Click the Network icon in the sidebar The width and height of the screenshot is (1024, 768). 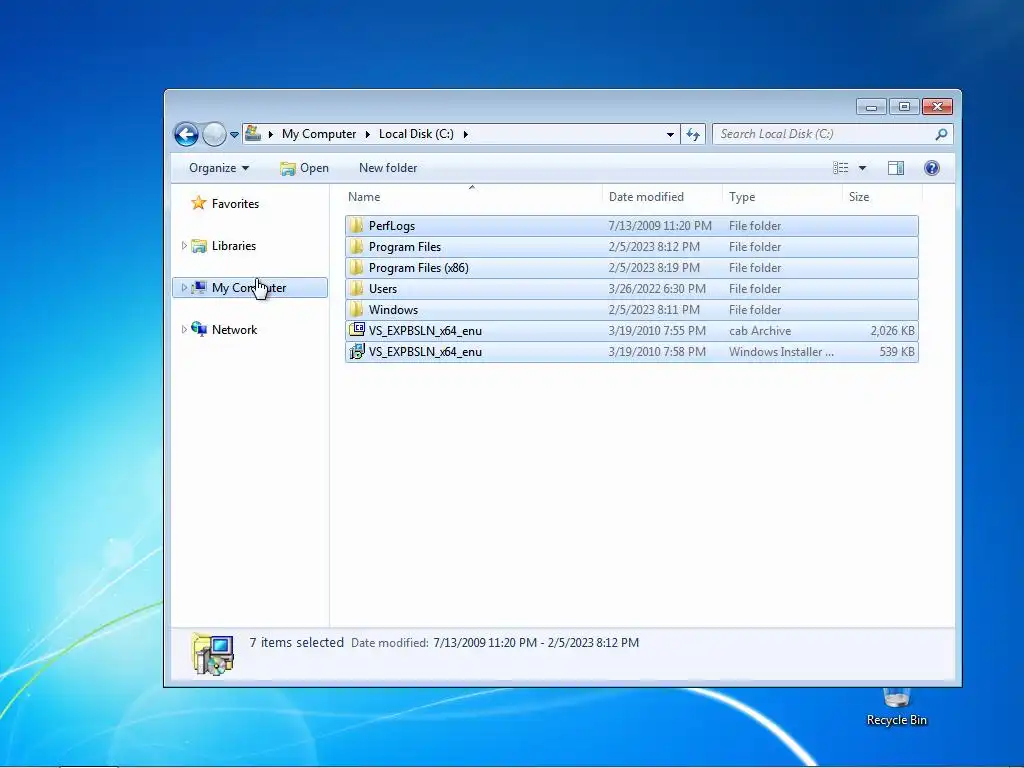click(199, 329)
